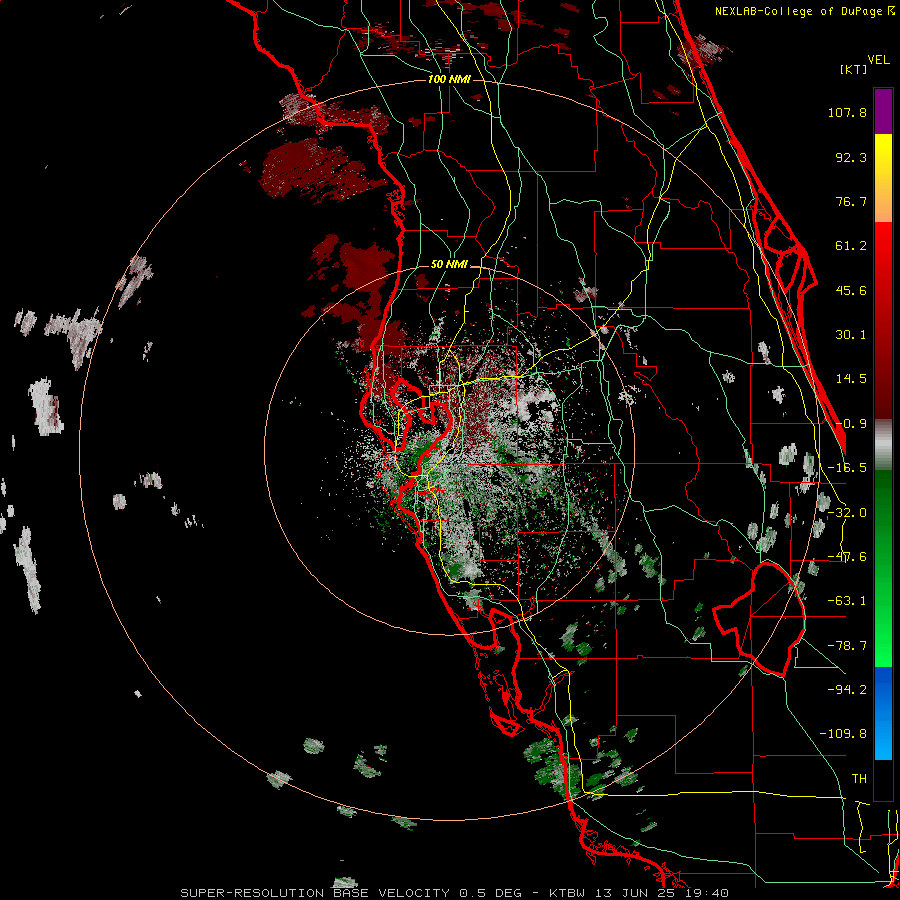Click the -47.6 velocity scale value

(847, 557)
